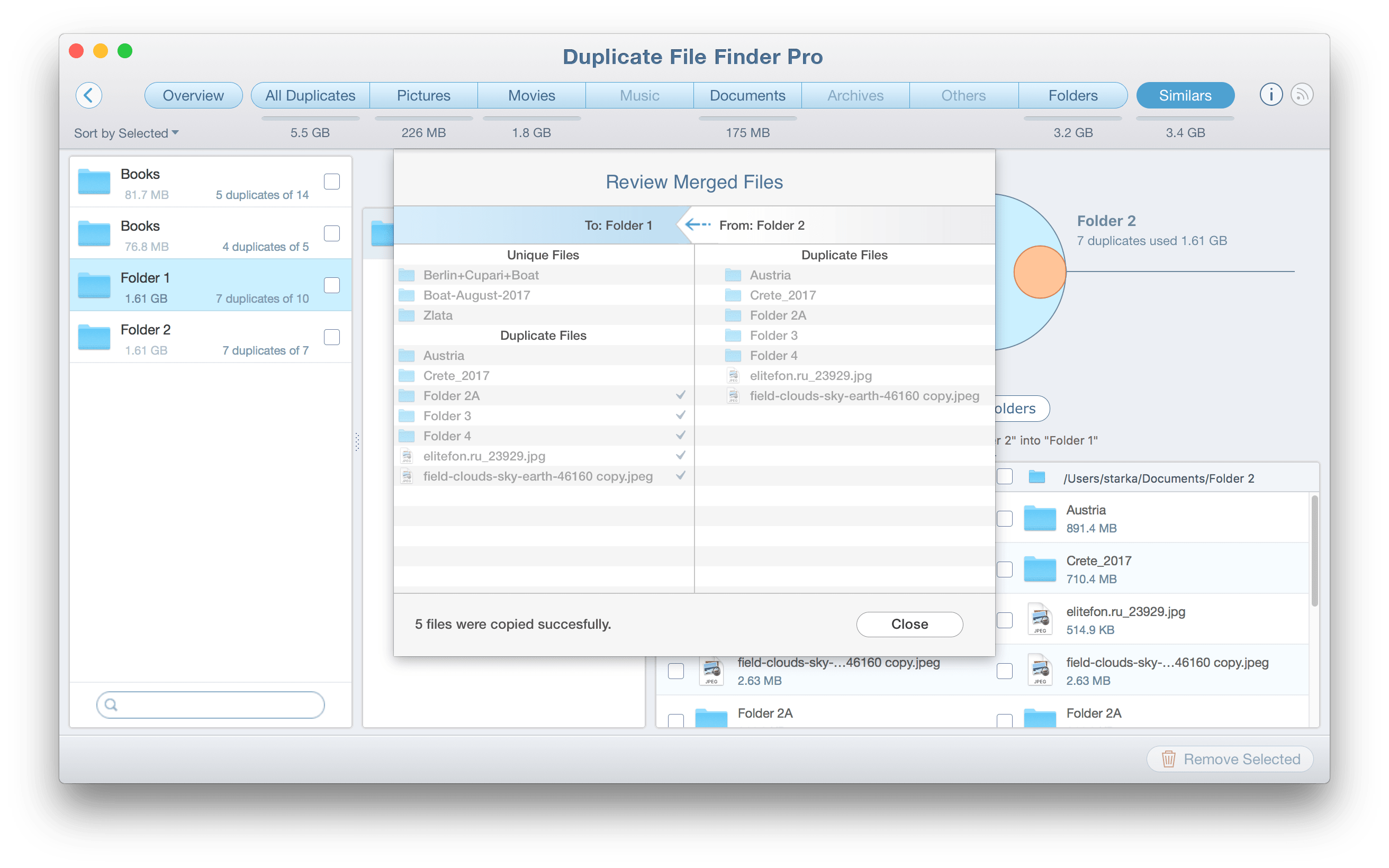
Task: Select Austria in the From column
Action: [844, 275]
